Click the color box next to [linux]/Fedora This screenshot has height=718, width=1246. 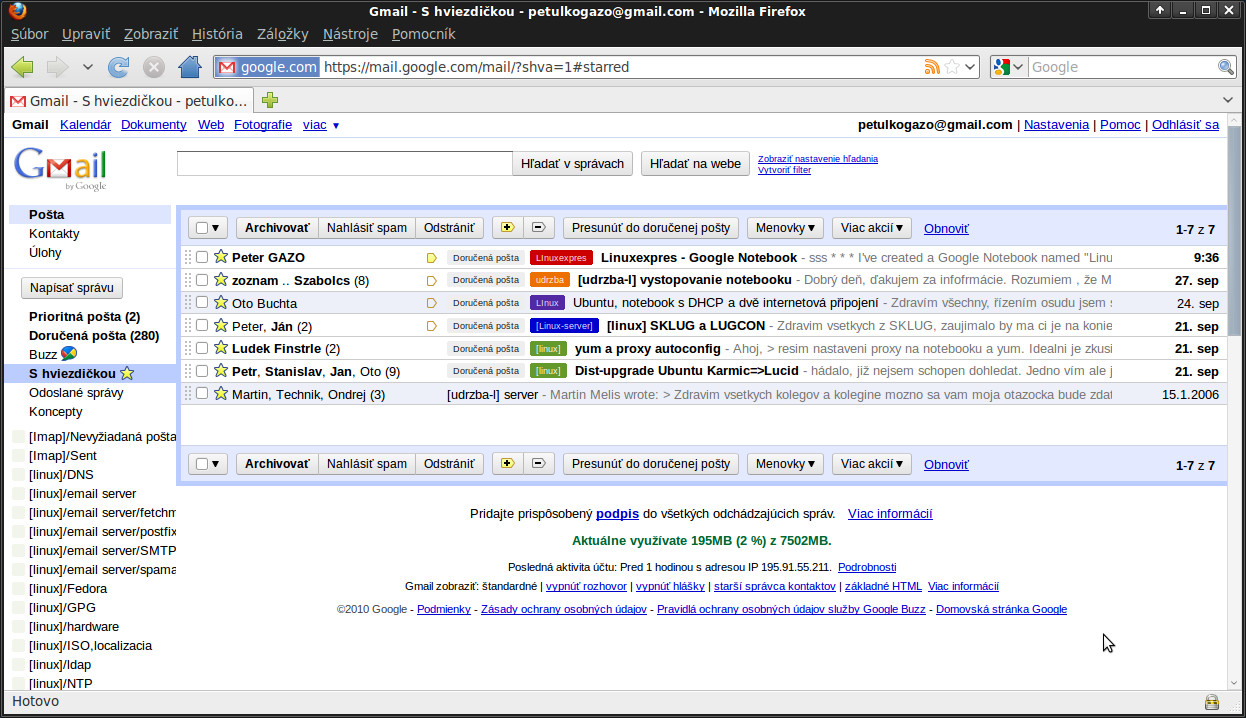click(19, 589)
